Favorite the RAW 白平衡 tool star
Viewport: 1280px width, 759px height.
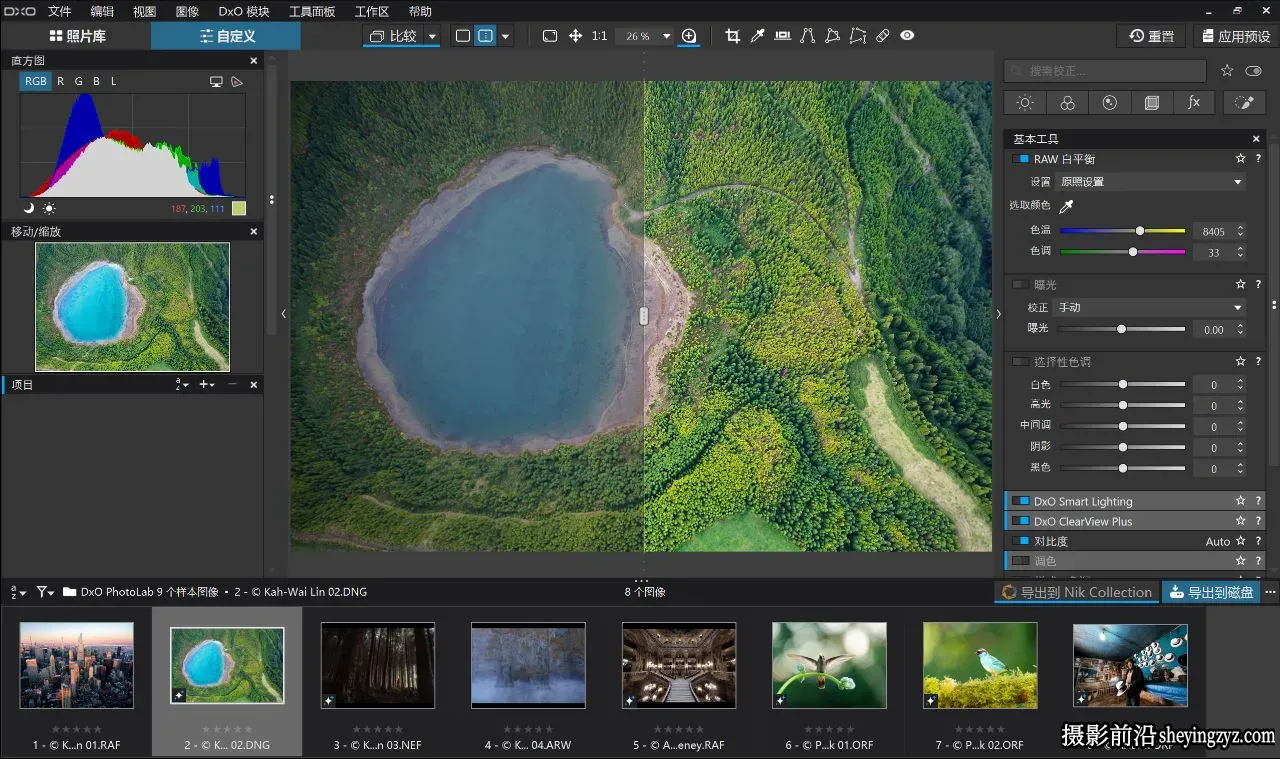[1241, 159]
